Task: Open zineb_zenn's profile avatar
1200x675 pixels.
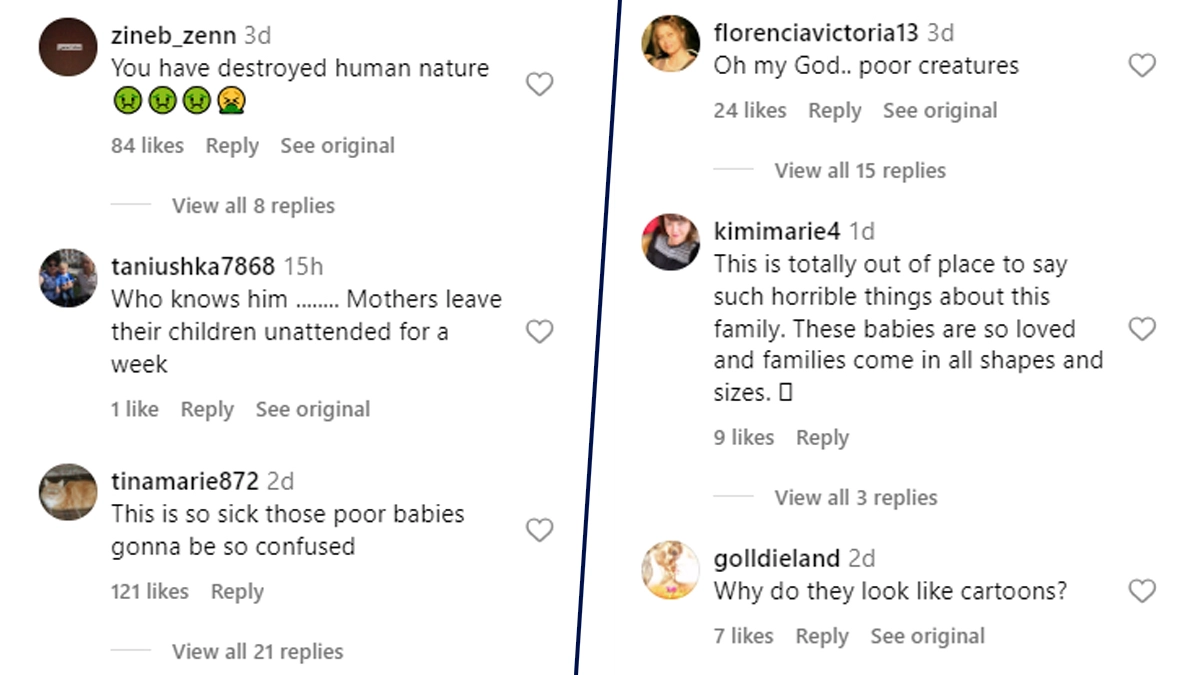Action: [x=68, y=47]
